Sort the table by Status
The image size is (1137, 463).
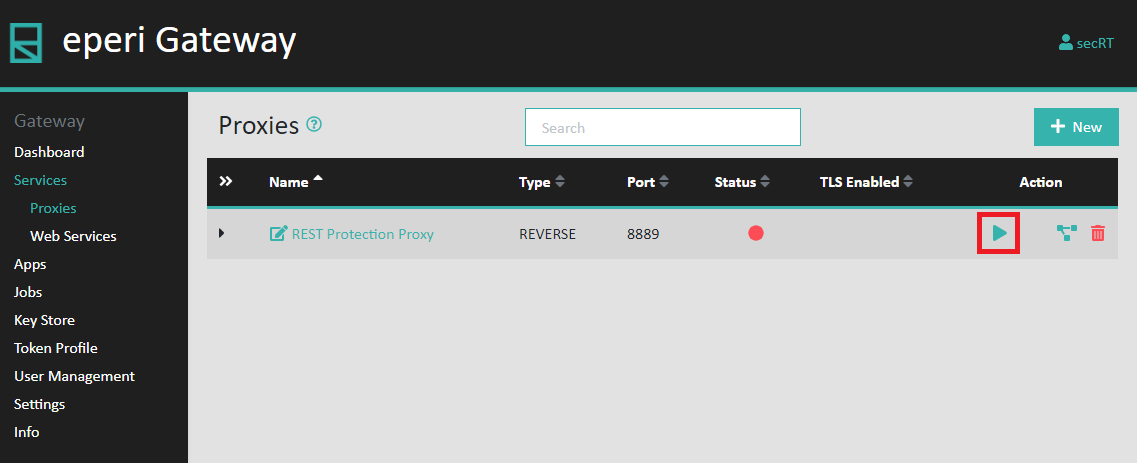coord(742,183)
